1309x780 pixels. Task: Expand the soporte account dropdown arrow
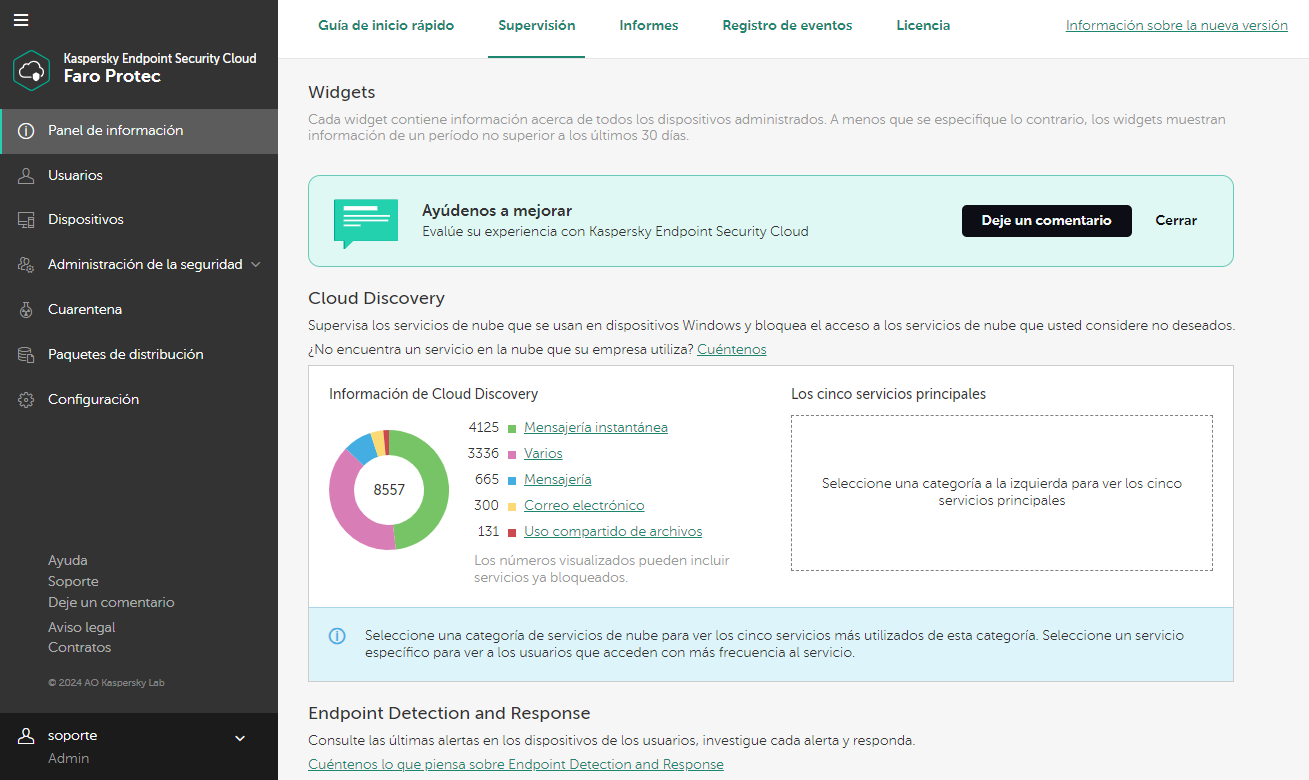pos(240,738)
